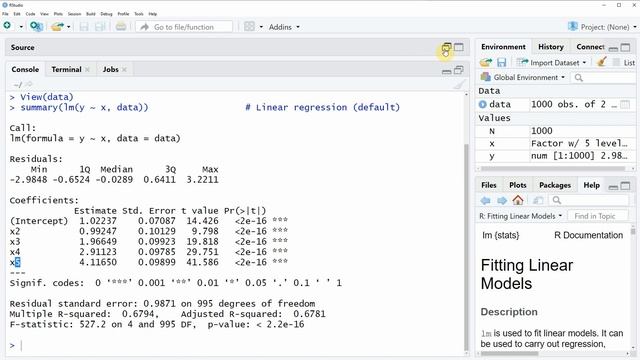The height and width of the screenshot is (360, 640).
Task: Open the Plots menu
Action: [x=58, y=14]
